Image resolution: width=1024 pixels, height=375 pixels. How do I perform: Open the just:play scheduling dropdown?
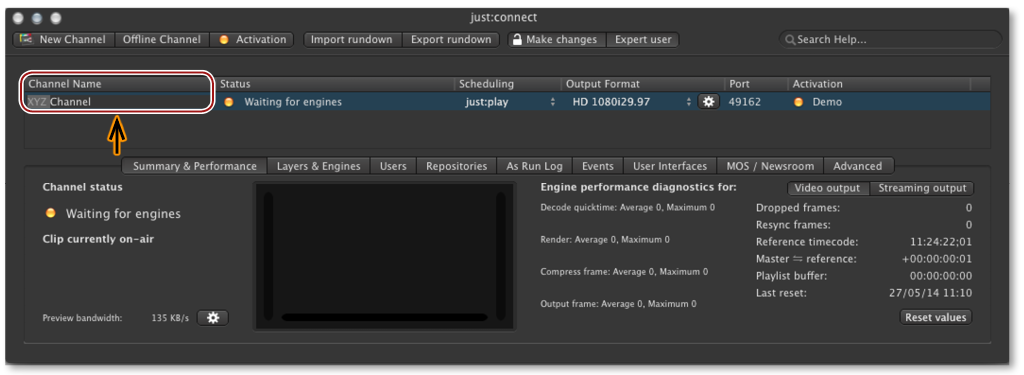coord(509,102)
